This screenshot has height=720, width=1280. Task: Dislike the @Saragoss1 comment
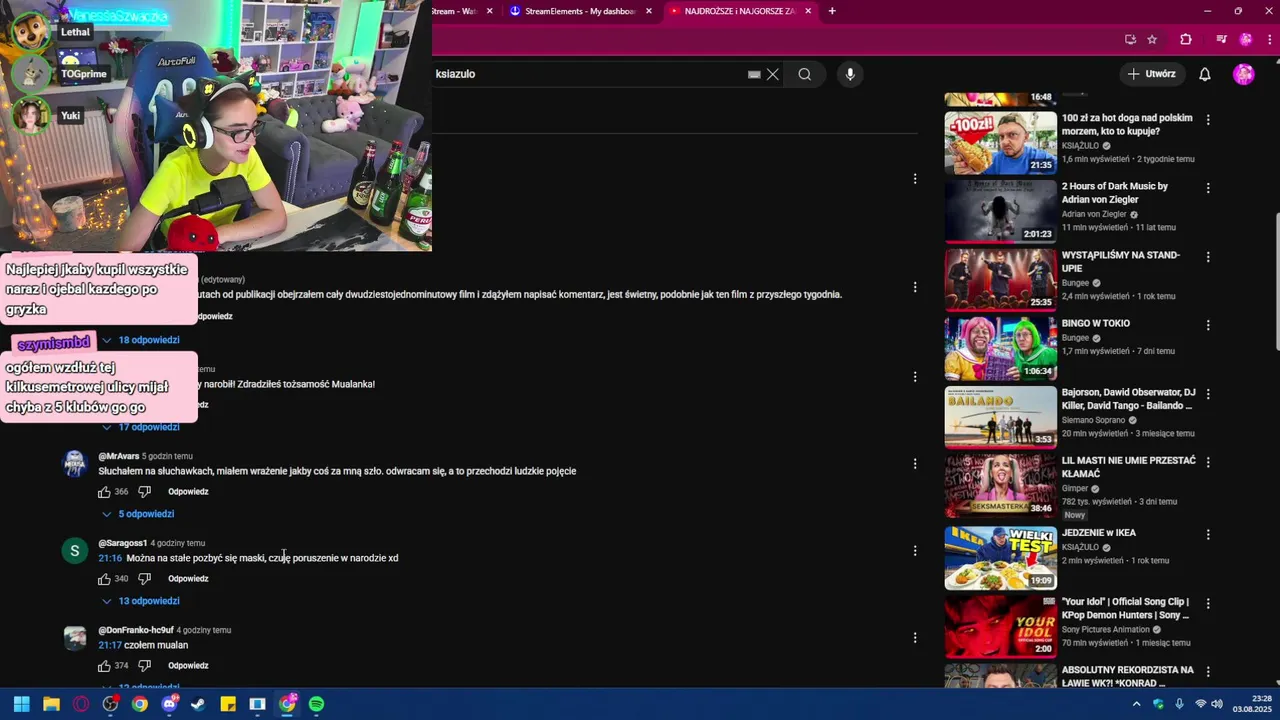[144, 579]
